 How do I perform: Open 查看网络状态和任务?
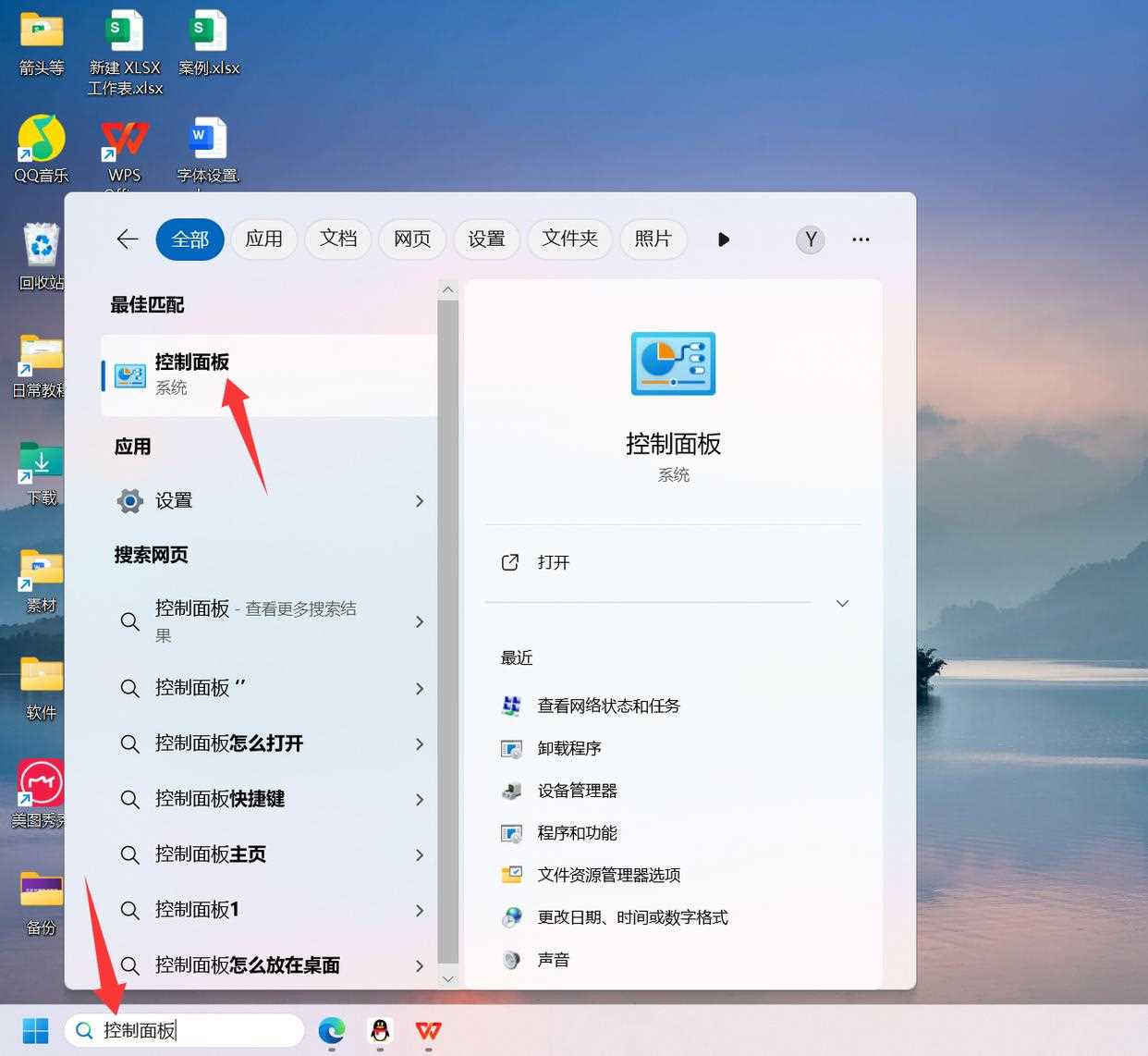(x=607, y=706)
